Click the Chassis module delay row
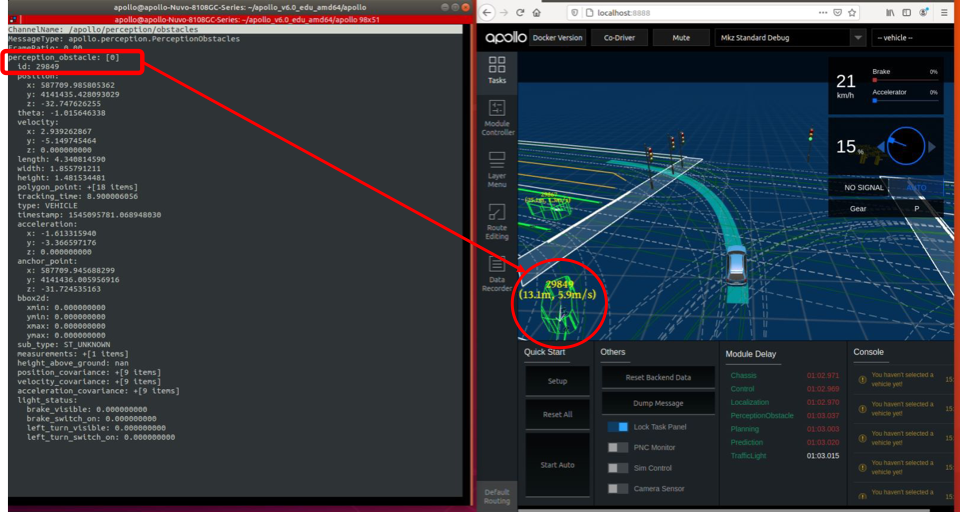Screen dimensions: 960x512 784,375
